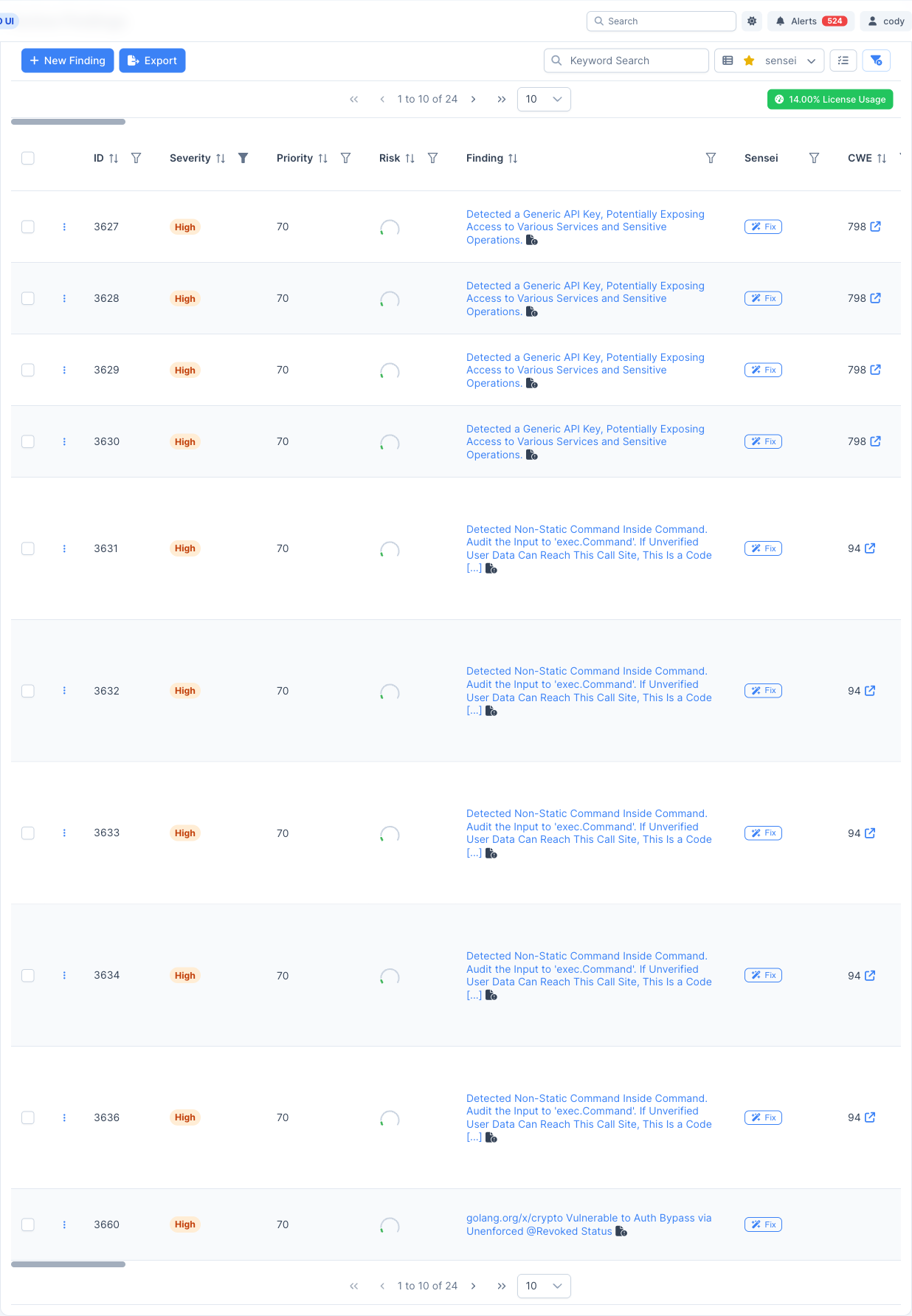Click the clear-filters funnel icon button

pyautogui.click(x=876, y=61)
